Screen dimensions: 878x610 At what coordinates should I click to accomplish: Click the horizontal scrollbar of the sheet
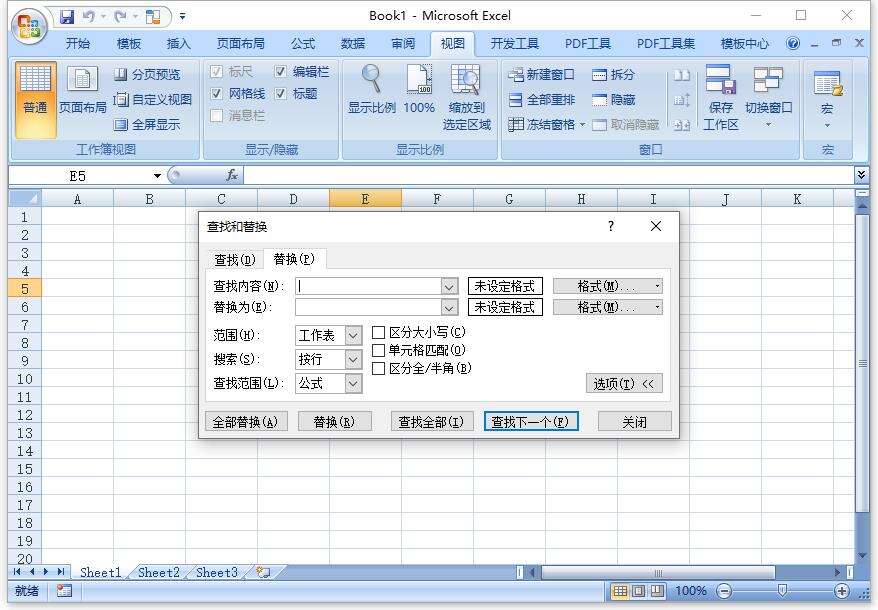point(658,572)
